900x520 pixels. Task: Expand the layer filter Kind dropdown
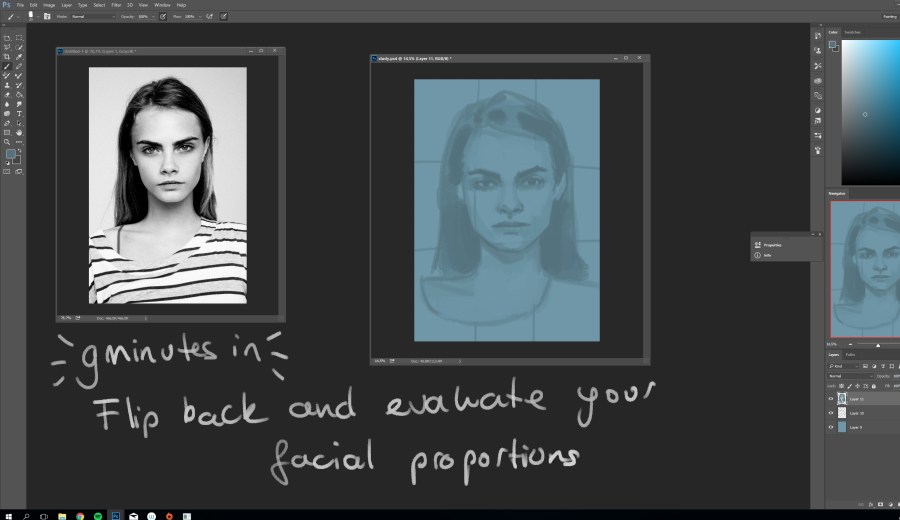pyautogui.click(x=843, y=366)
